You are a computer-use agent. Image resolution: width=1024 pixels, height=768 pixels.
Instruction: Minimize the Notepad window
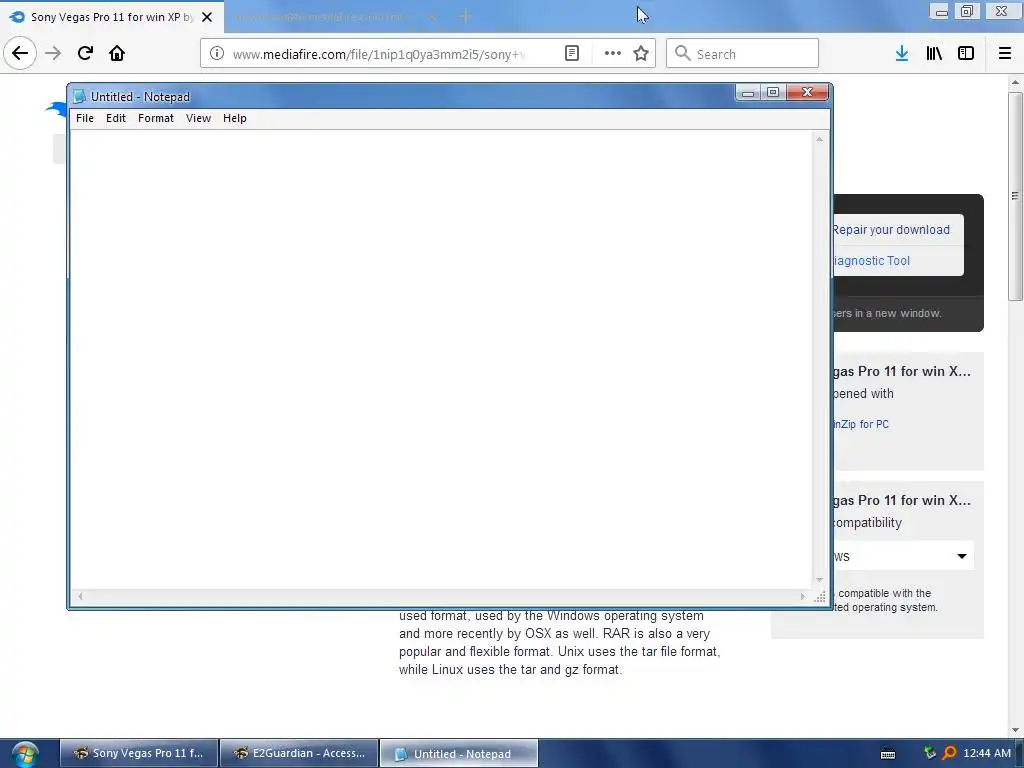coord(748,93)
